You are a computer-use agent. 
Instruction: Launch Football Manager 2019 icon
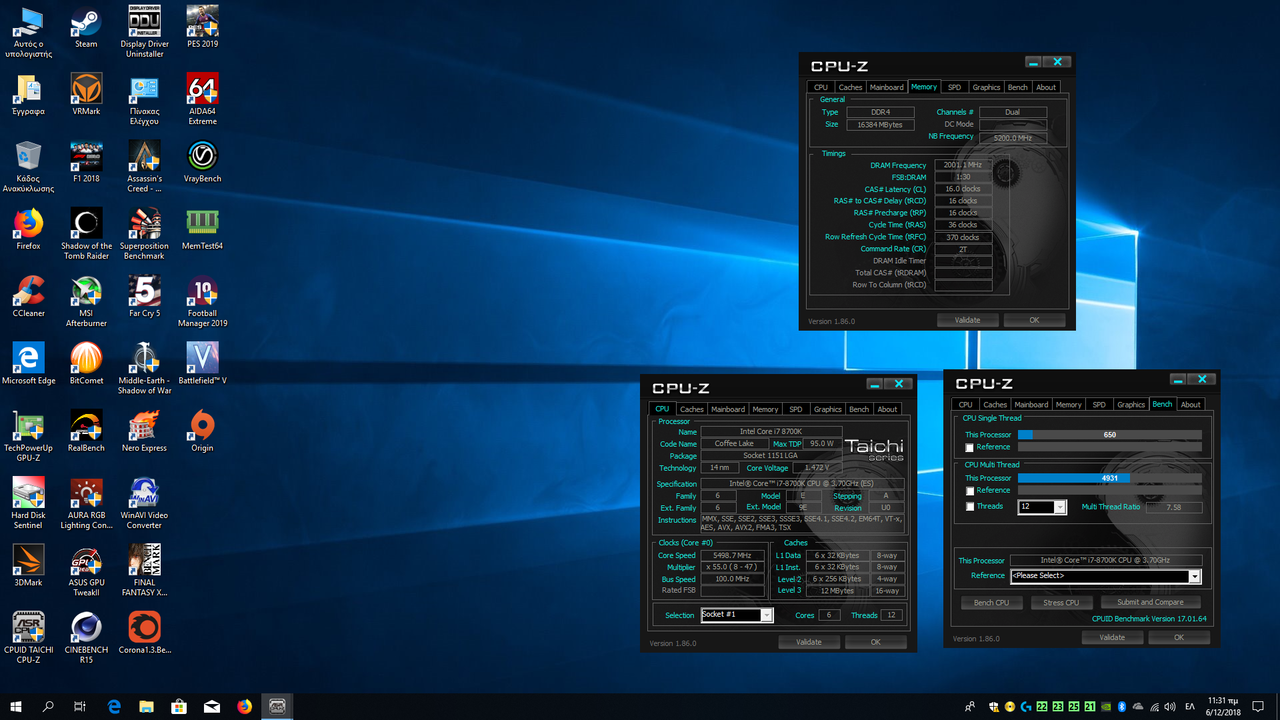(202, 300)
